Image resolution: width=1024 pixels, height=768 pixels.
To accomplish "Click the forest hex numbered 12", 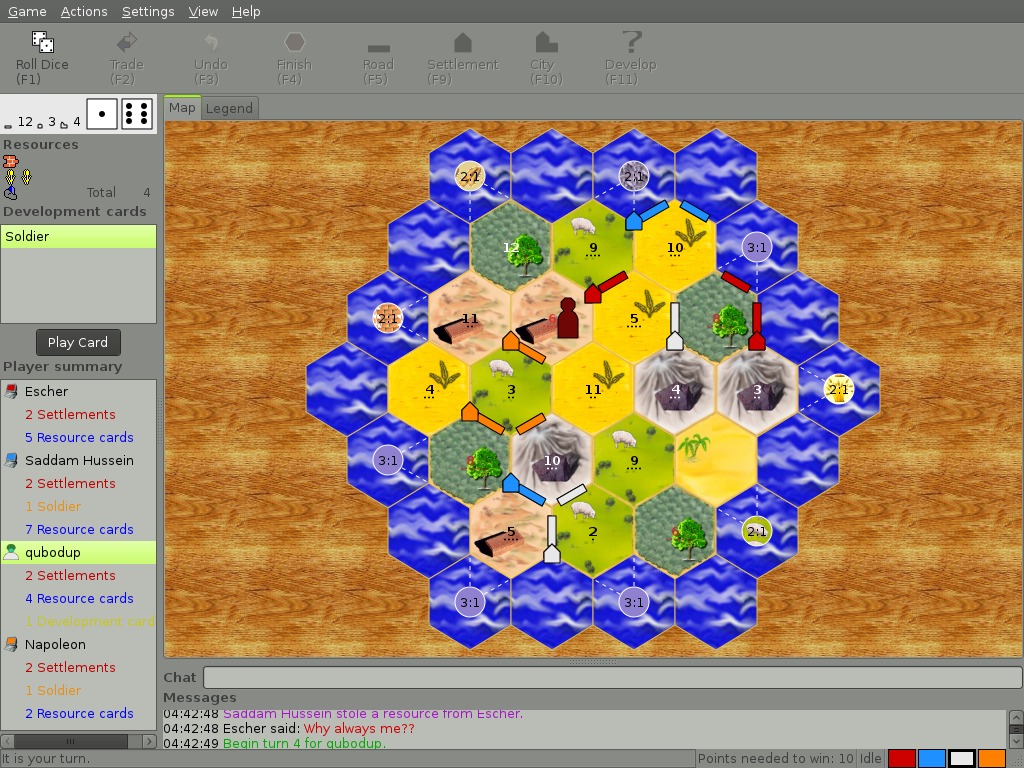I will (511, 247).
